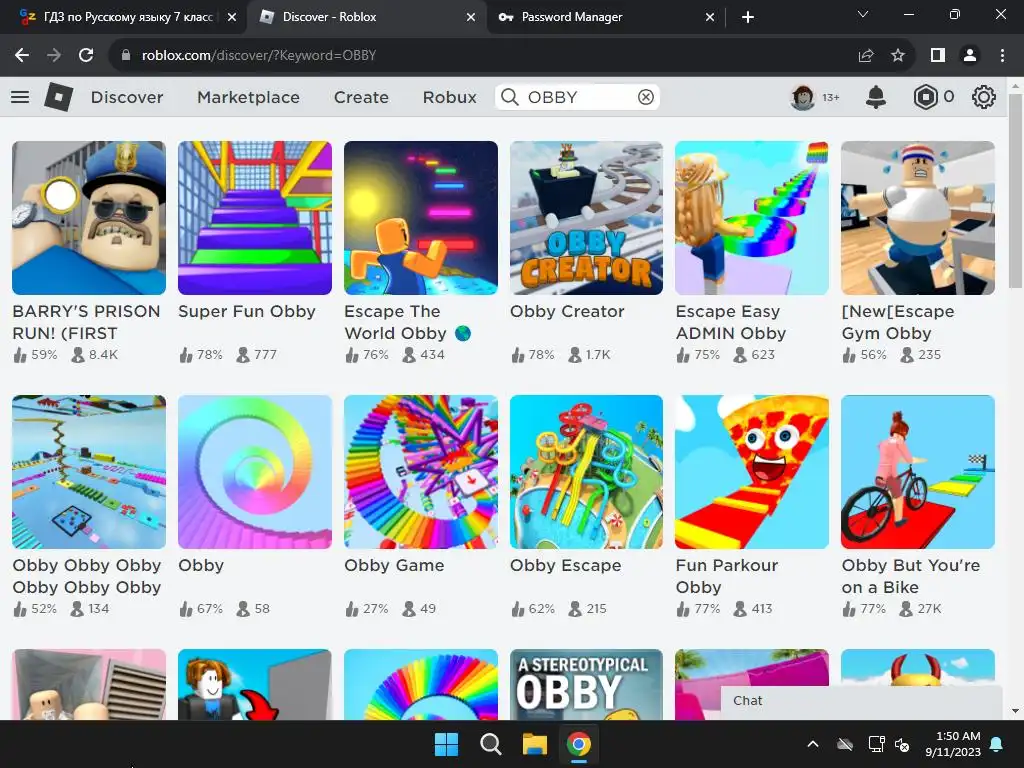
Task: Clear the OBBY search field
Action: click(645, 97)
